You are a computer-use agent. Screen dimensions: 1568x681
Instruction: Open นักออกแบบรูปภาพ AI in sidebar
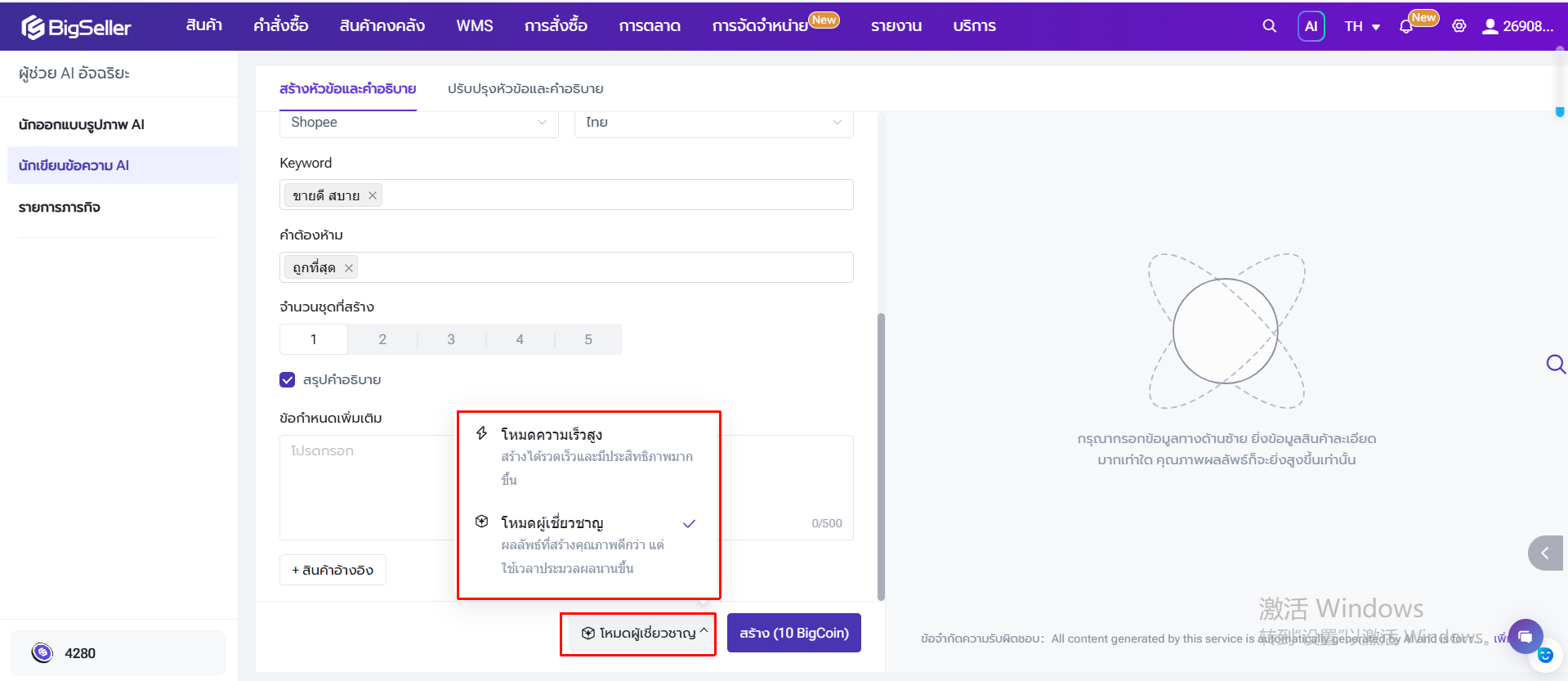(82, 124)
